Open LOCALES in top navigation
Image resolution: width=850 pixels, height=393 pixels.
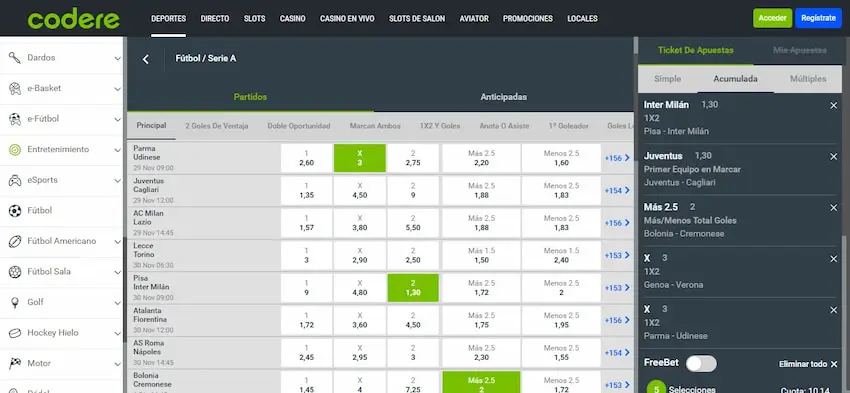(582, 18)
